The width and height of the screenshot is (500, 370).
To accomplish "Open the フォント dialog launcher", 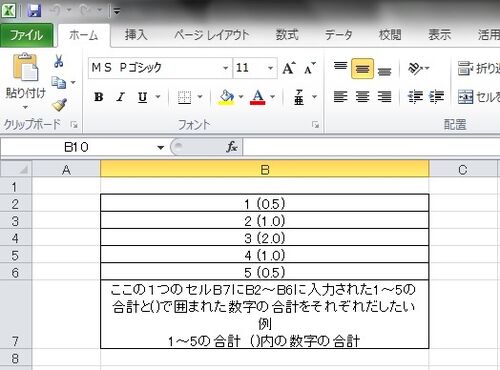I will click(x=315, y=125).
